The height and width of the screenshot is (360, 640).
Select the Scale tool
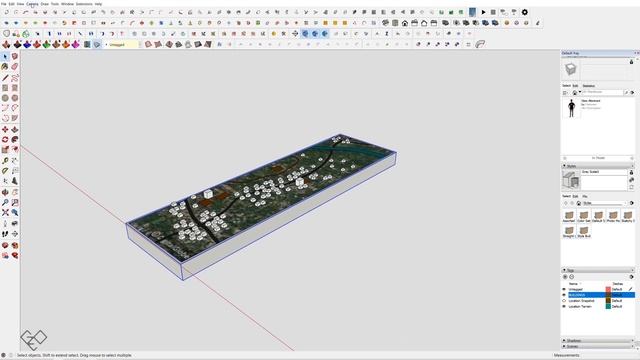click(x=5, y=150)
